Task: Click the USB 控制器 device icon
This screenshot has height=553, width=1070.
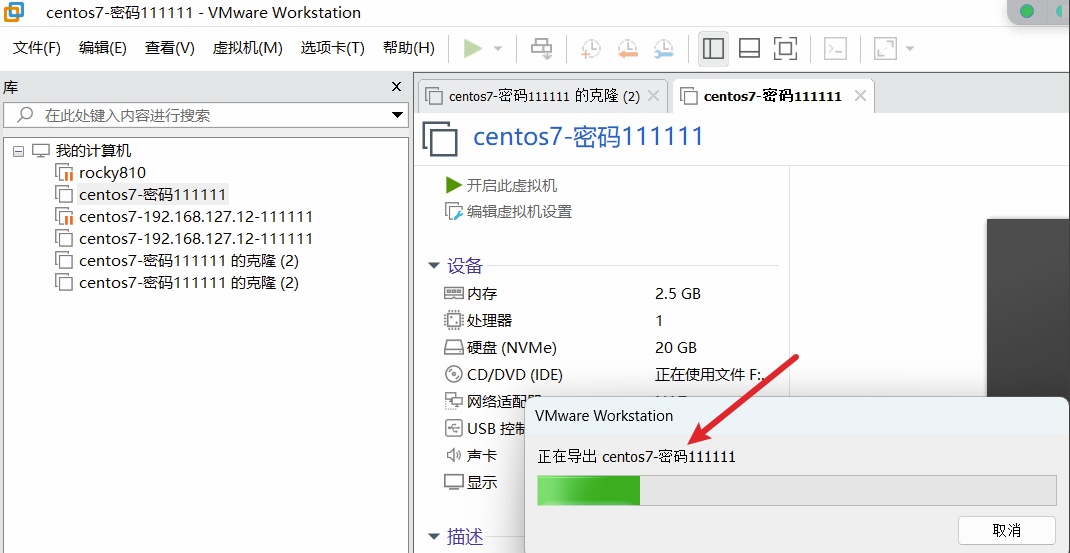Action: [453, 428]
